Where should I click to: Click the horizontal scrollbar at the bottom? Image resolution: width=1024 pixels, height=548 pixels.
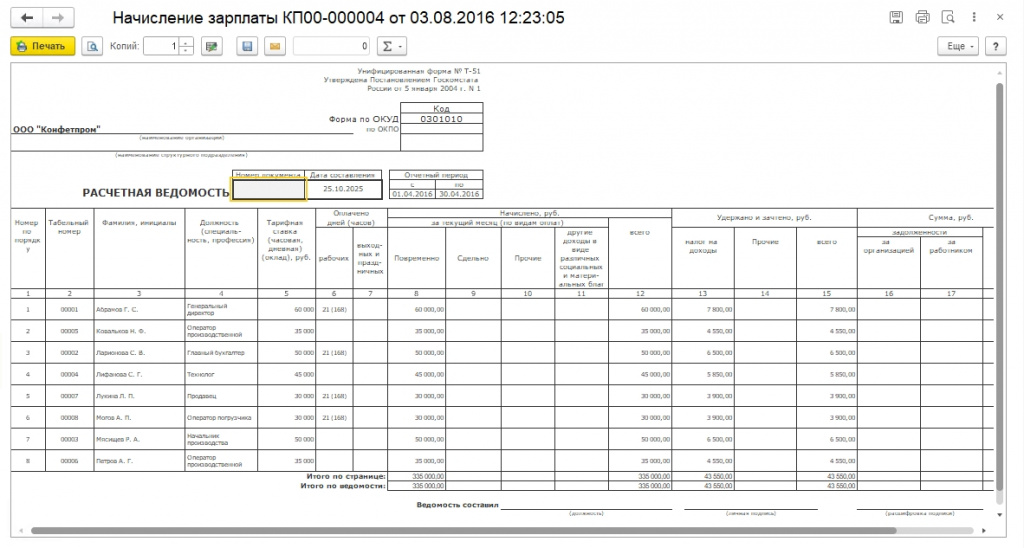tap(464, 530)
